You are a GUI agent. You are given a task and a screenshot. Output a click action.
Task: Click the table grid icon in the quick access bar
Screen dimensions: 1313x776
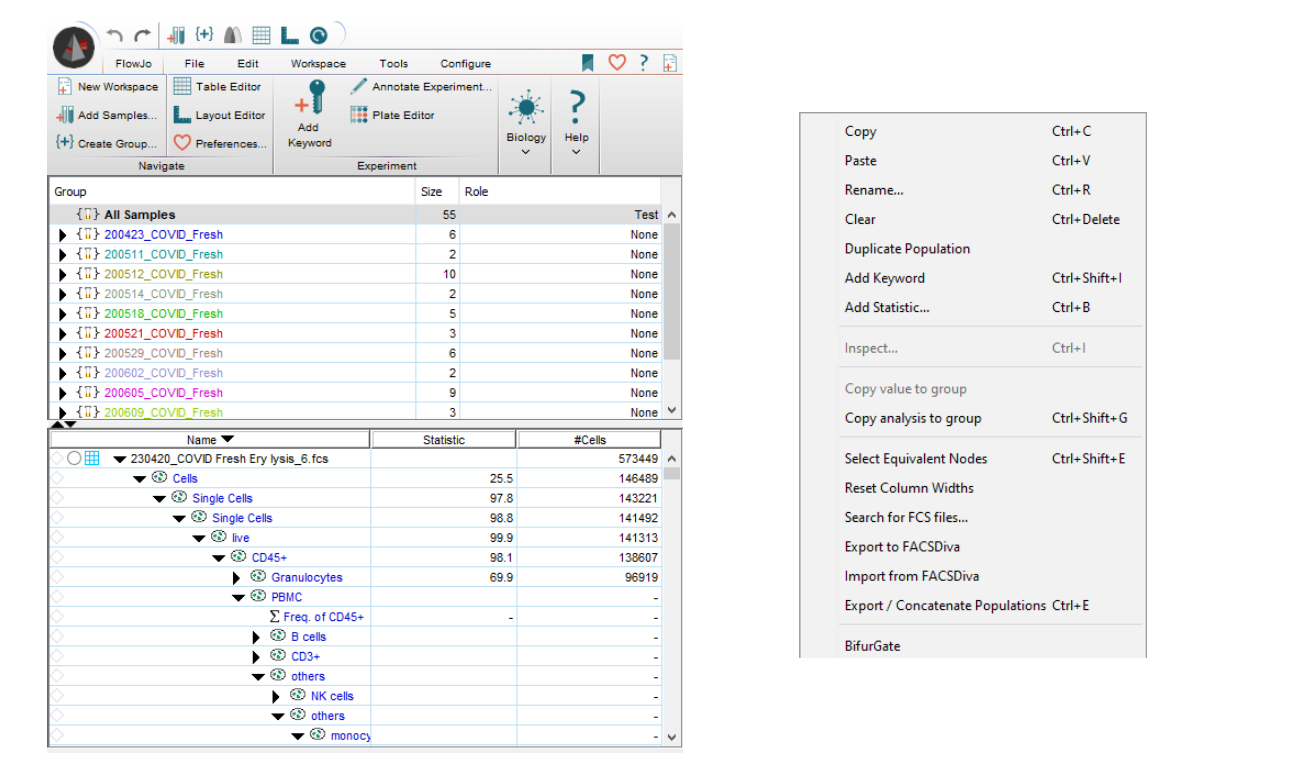pyautogui.click(x=261, y=36)
